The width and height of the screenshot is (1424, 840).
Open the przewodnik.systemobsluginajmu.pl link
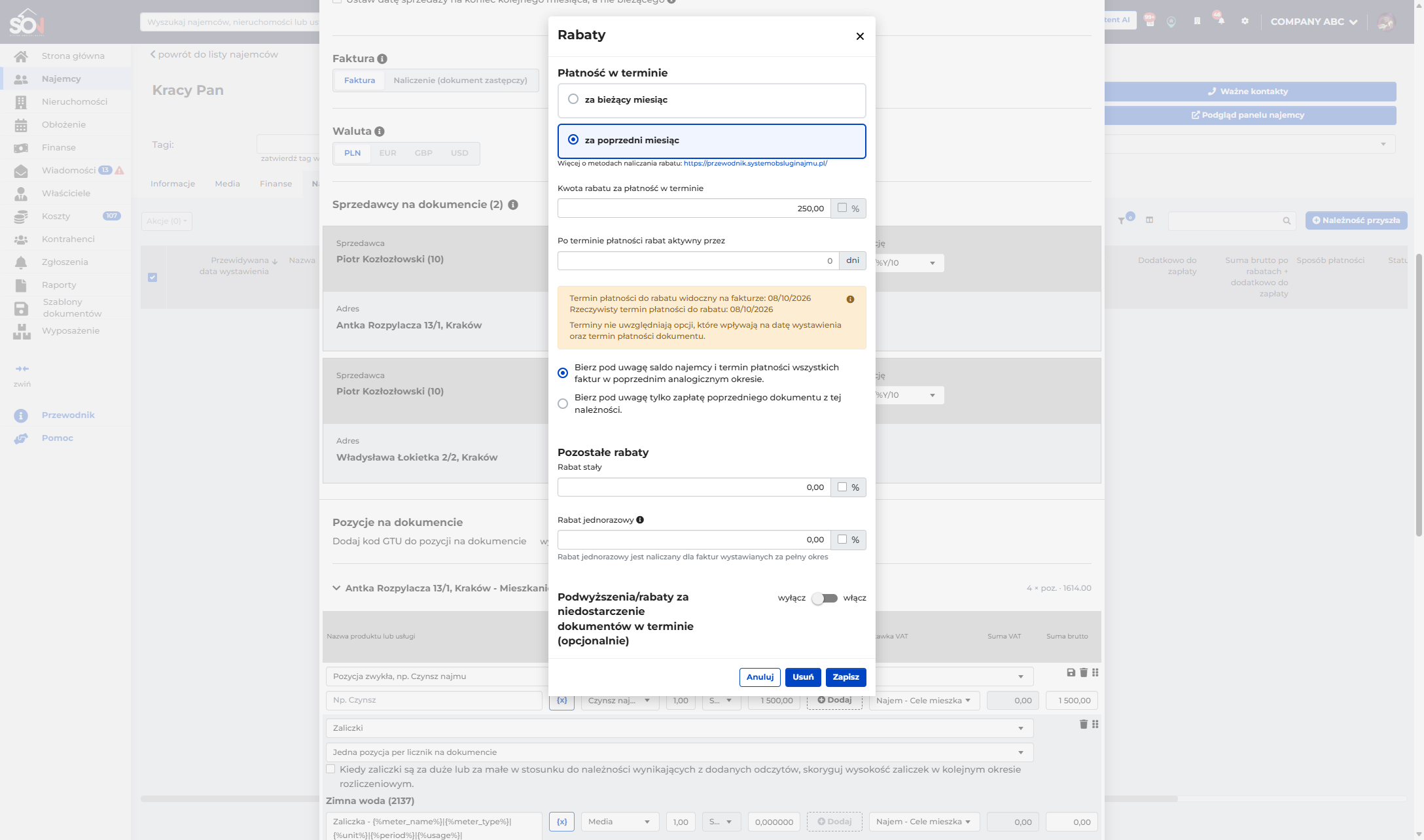point(755,164)
